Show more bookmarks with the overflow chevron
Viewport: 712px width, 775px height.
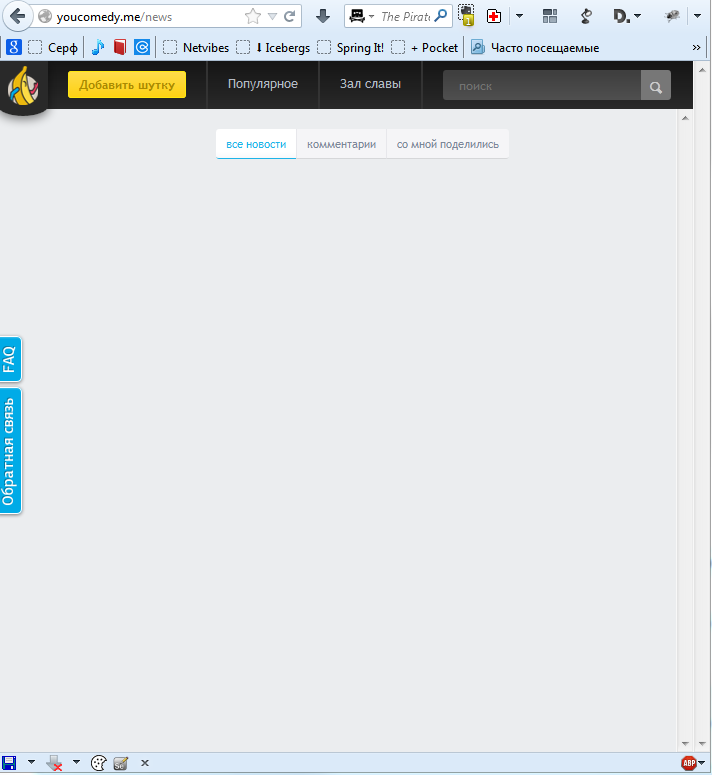point(697,47)
